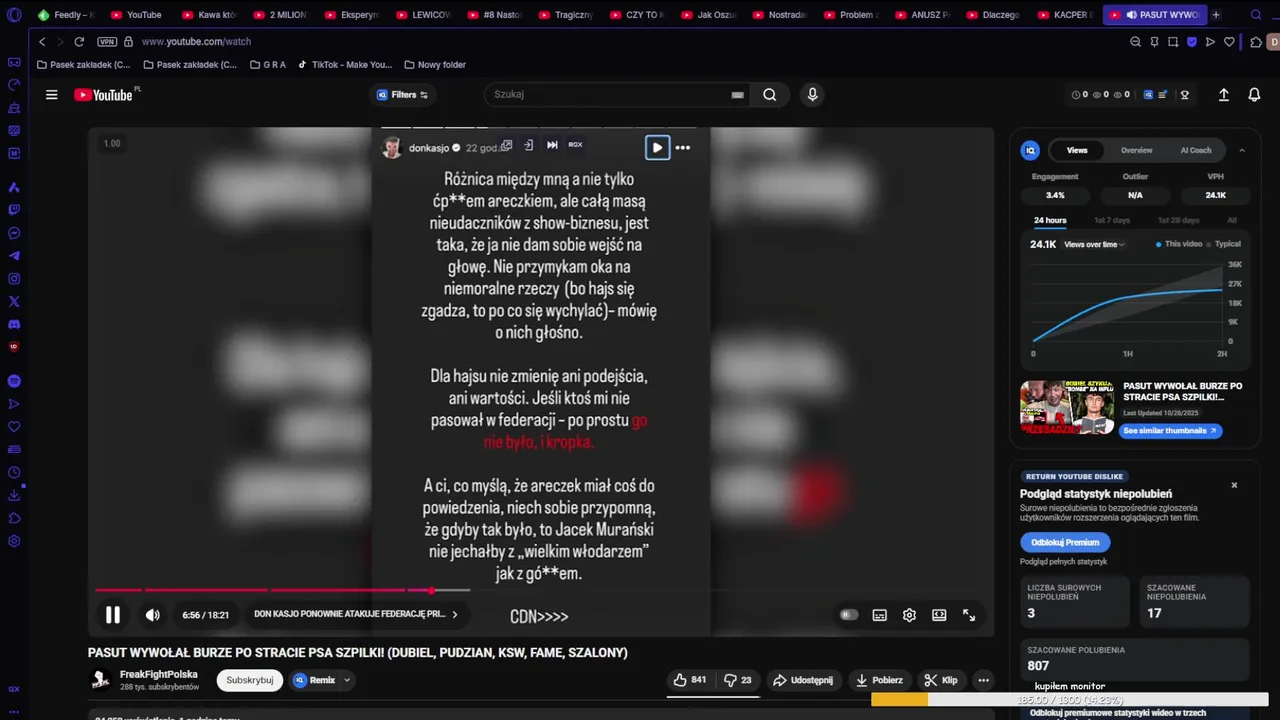
Task: Open Views over time dropdown
Action: [x=1095, y=244]
